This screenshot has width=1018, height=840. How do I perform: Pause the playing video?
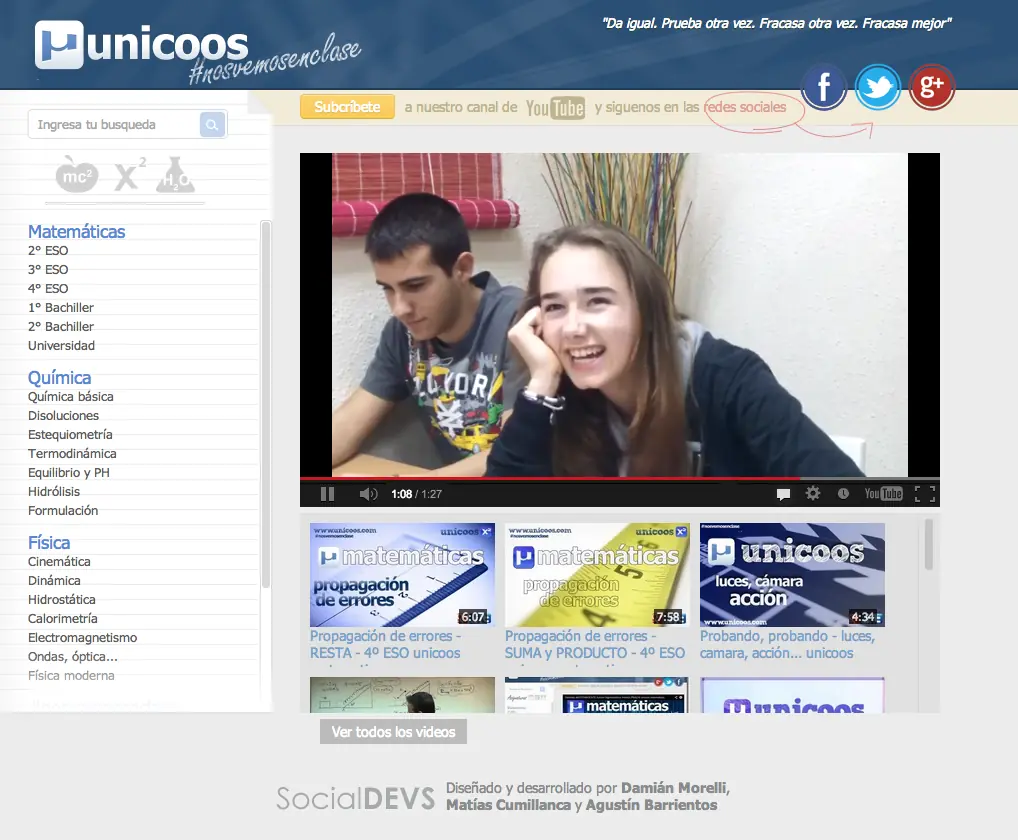point(327,494)
